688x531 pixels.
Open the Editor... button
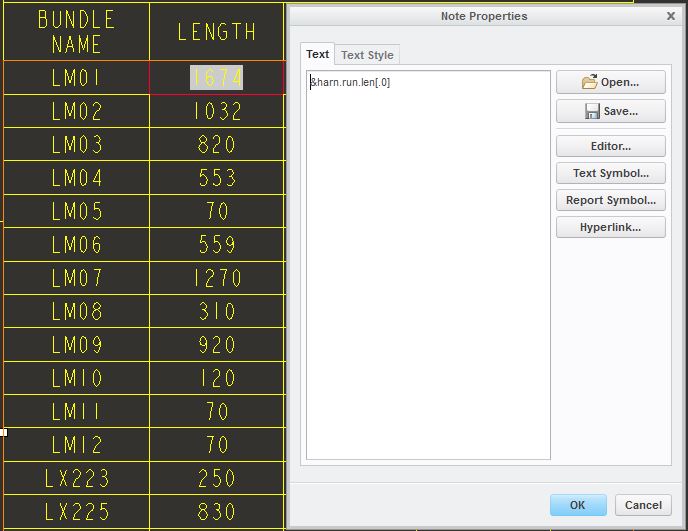pos(610,146)
